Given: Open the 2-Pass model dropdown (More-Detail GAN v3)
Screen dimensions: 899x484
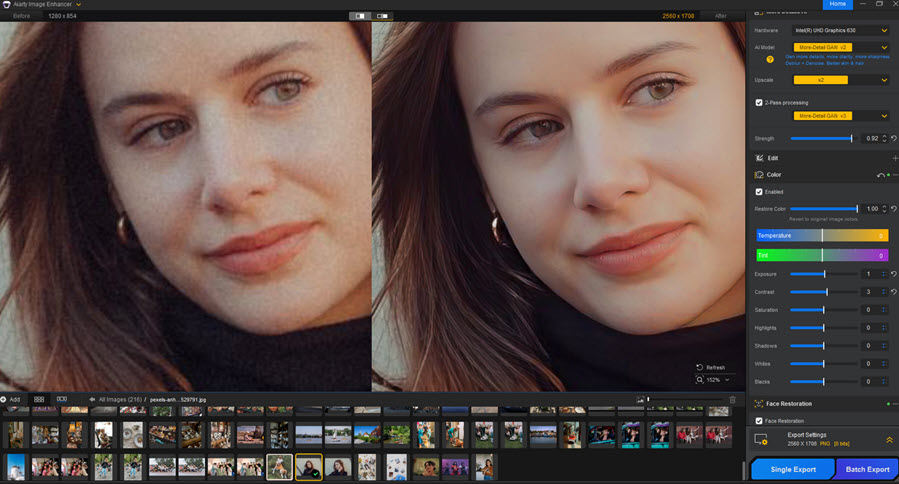Looking at the screenshot, I should point(841,116).
